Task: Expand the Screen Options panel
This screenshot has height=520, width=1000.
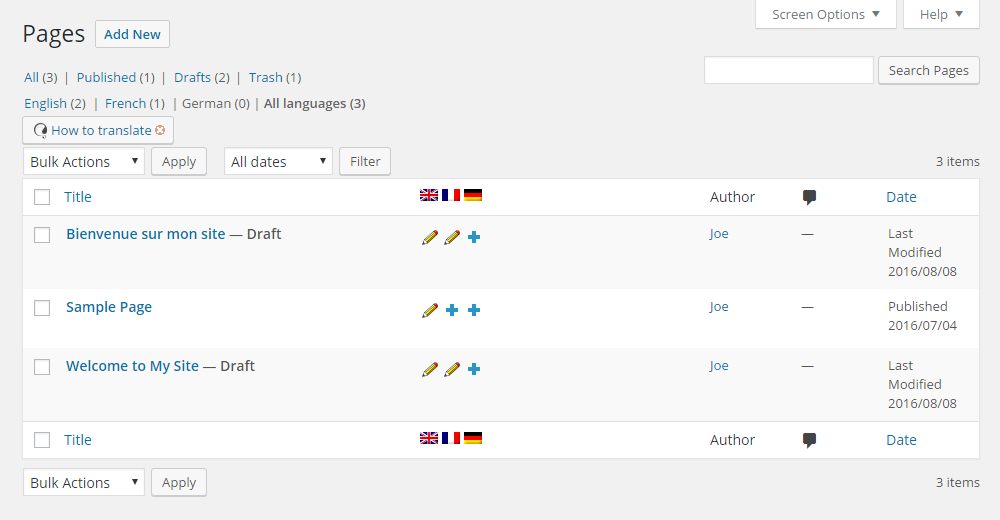Action: [825, 14]
